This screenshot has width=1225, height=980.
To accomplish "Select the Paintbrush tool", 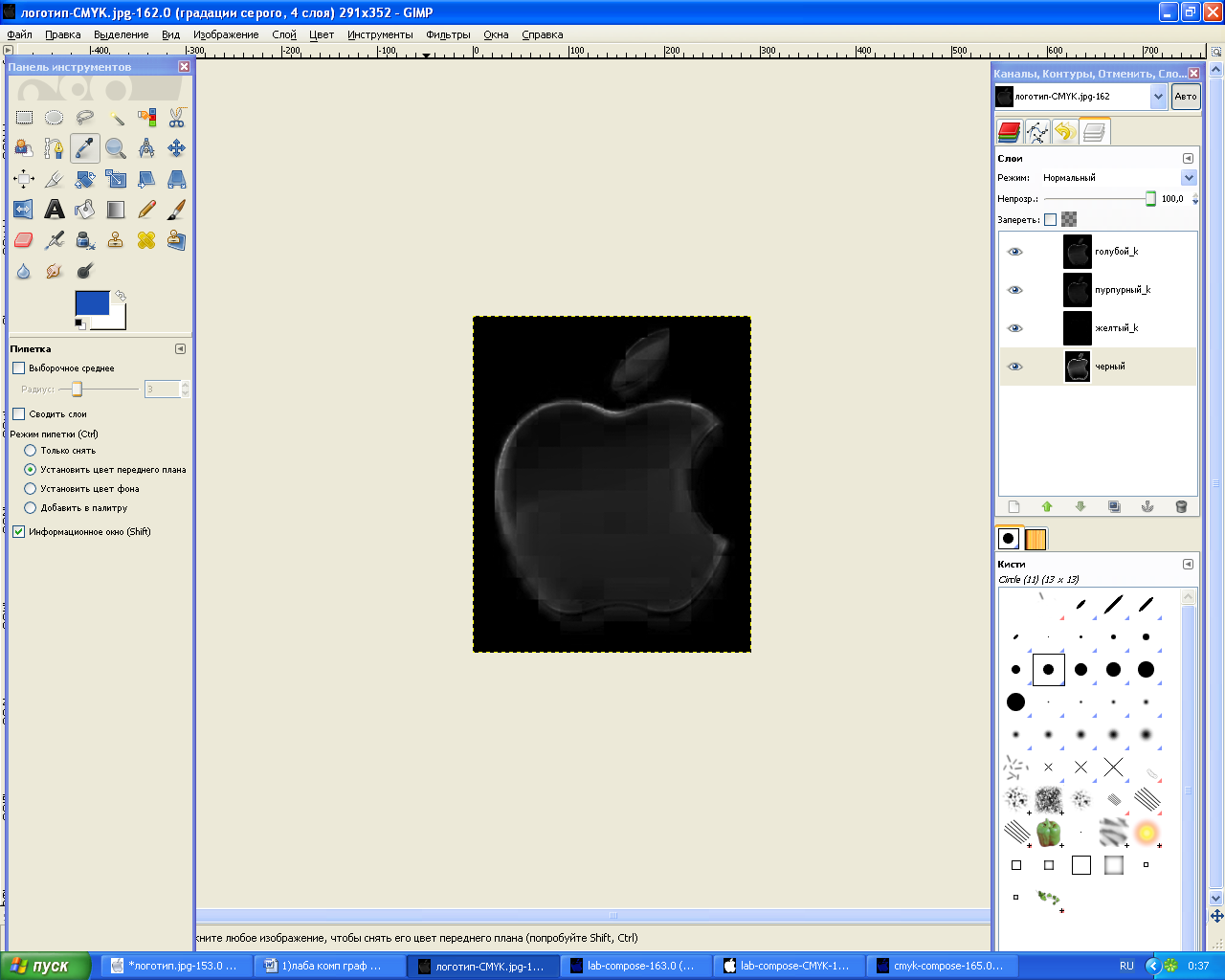I will tap(177, 210).
